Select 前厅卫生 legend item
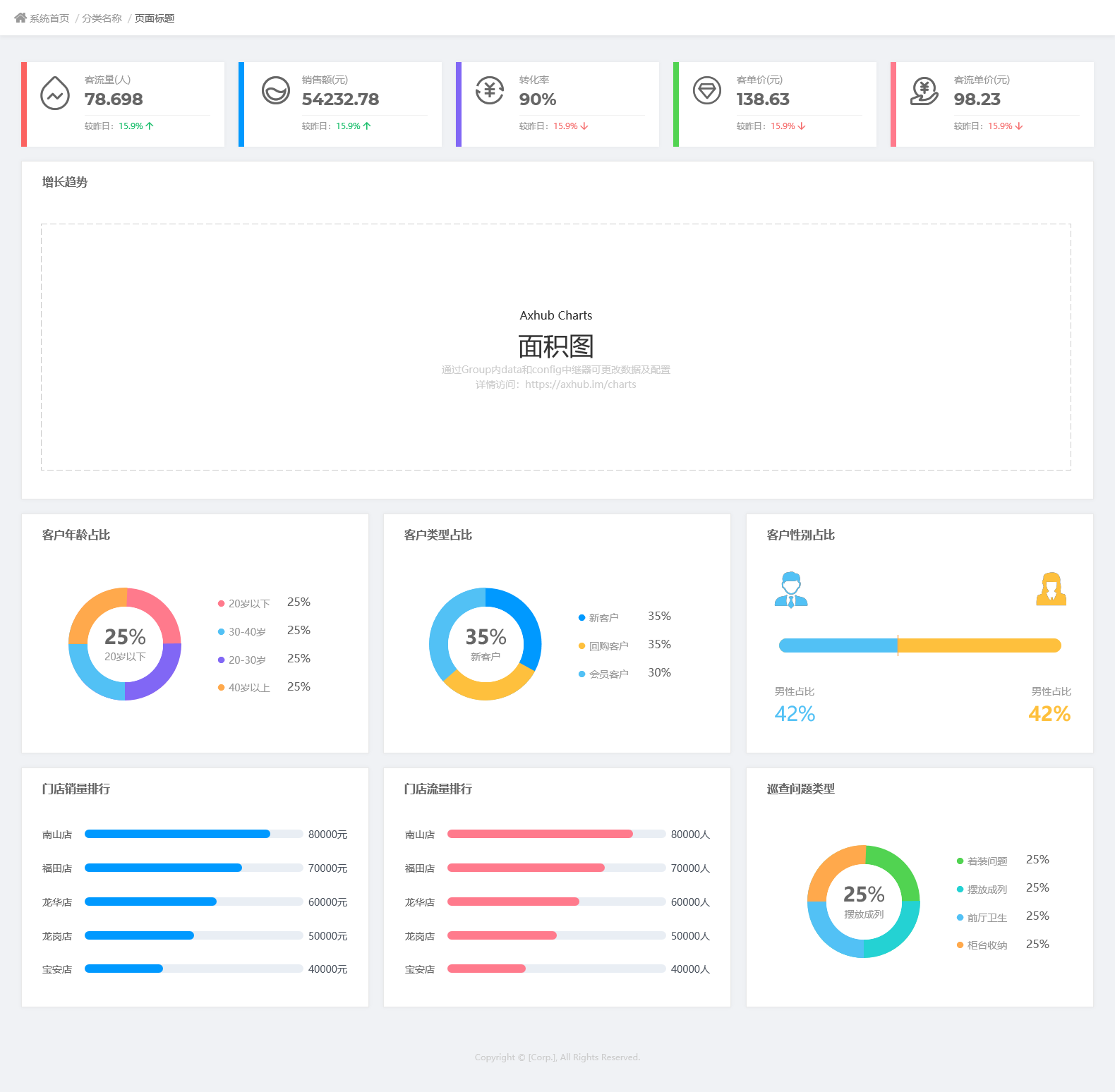The image size is (1115, 1092). click(x=982, y=918)
